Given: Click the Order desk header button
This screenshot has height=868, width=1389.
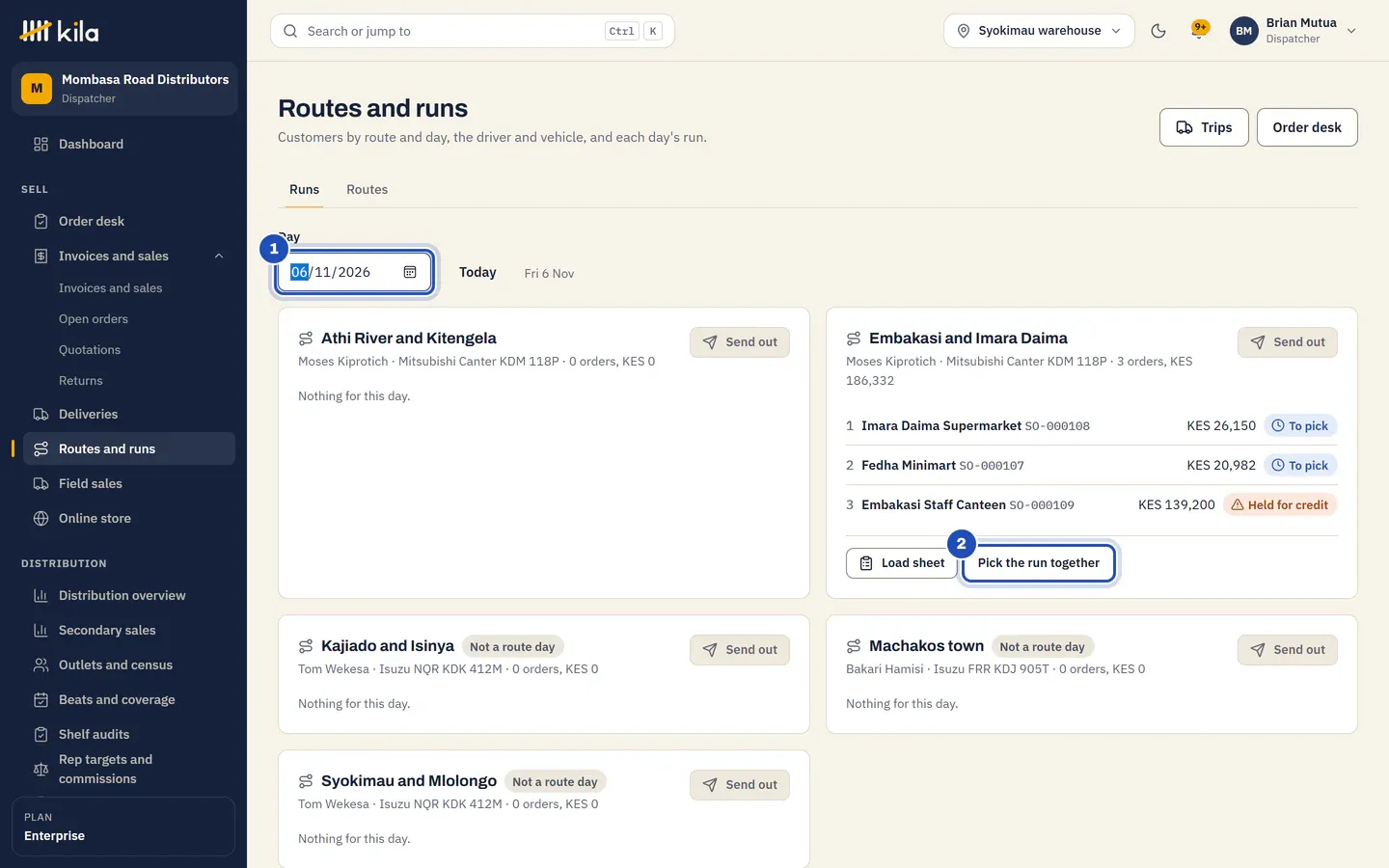Looking at the screenshot, I should [1307, 127].
